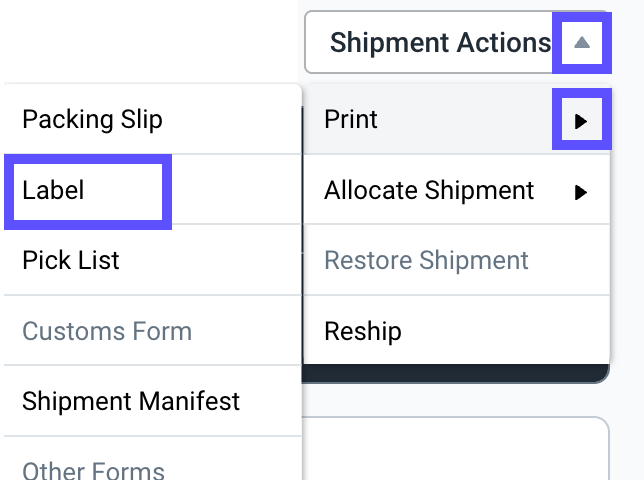This screenshot has height=480, width=644.
Task: Click the Customs Form entry
Action: tap(107, 331)
